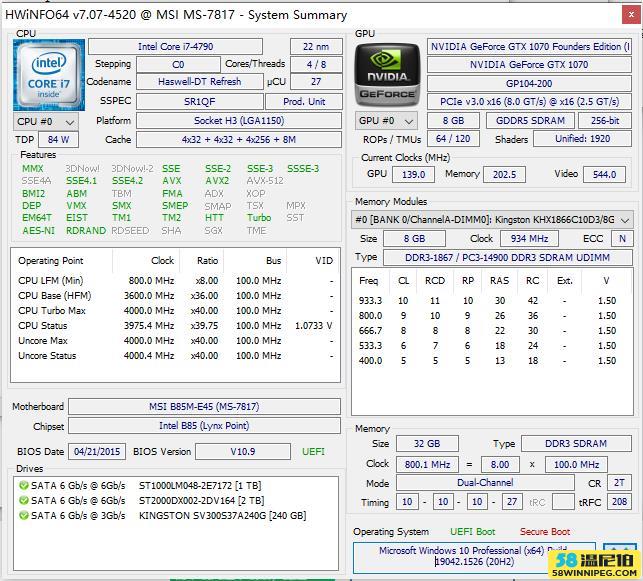Click the Cores/Threads 4 / 8 value

tap(316, 64)
